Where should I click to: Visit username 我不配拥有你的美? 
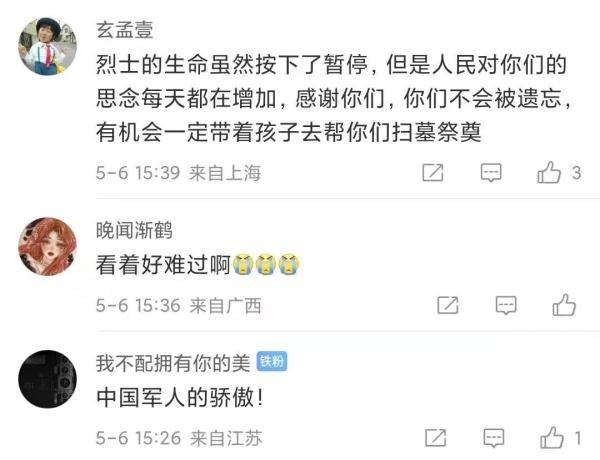click(173, 363)
